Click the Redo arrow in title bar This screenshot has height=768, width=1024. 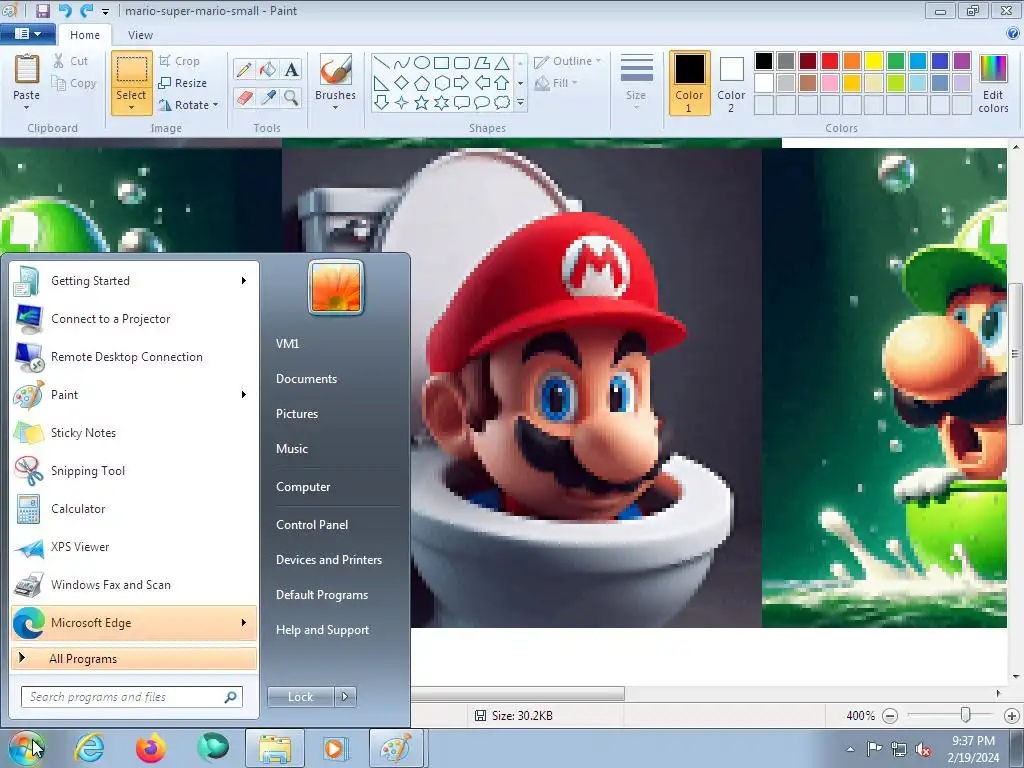(x=86, y=10)
